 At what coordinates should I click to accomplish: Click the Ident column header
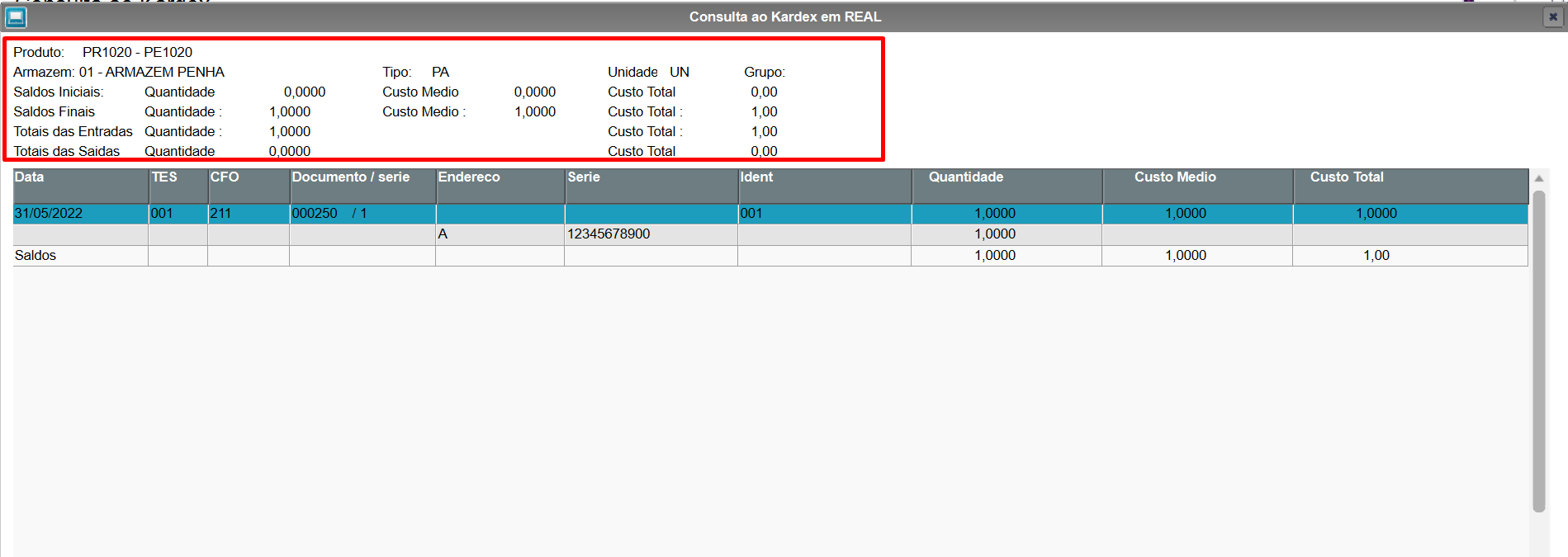(825, 186)
